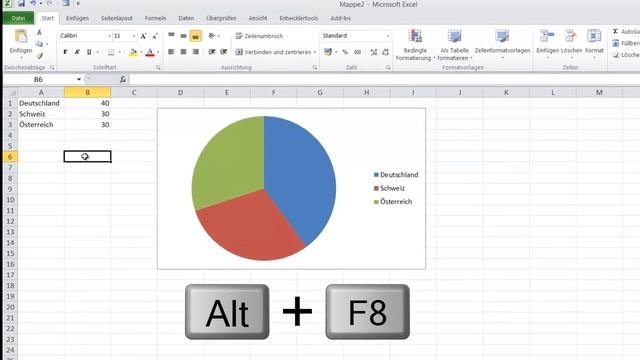The image size is (640, 360).
Task: Switch to the Formeln tab
Action: pos(155,18)
